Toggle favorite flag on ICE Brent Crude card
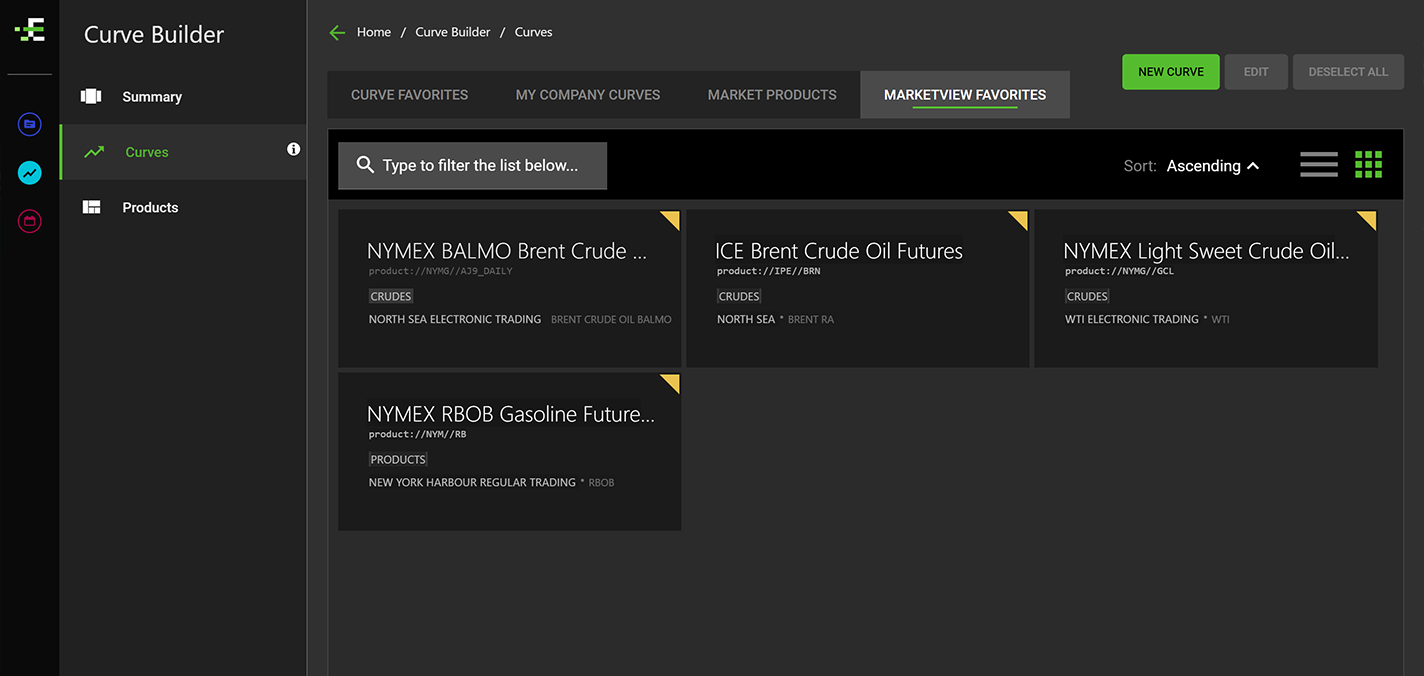The width and height of the screenshot is (1424, 676). coord(1018,220)
